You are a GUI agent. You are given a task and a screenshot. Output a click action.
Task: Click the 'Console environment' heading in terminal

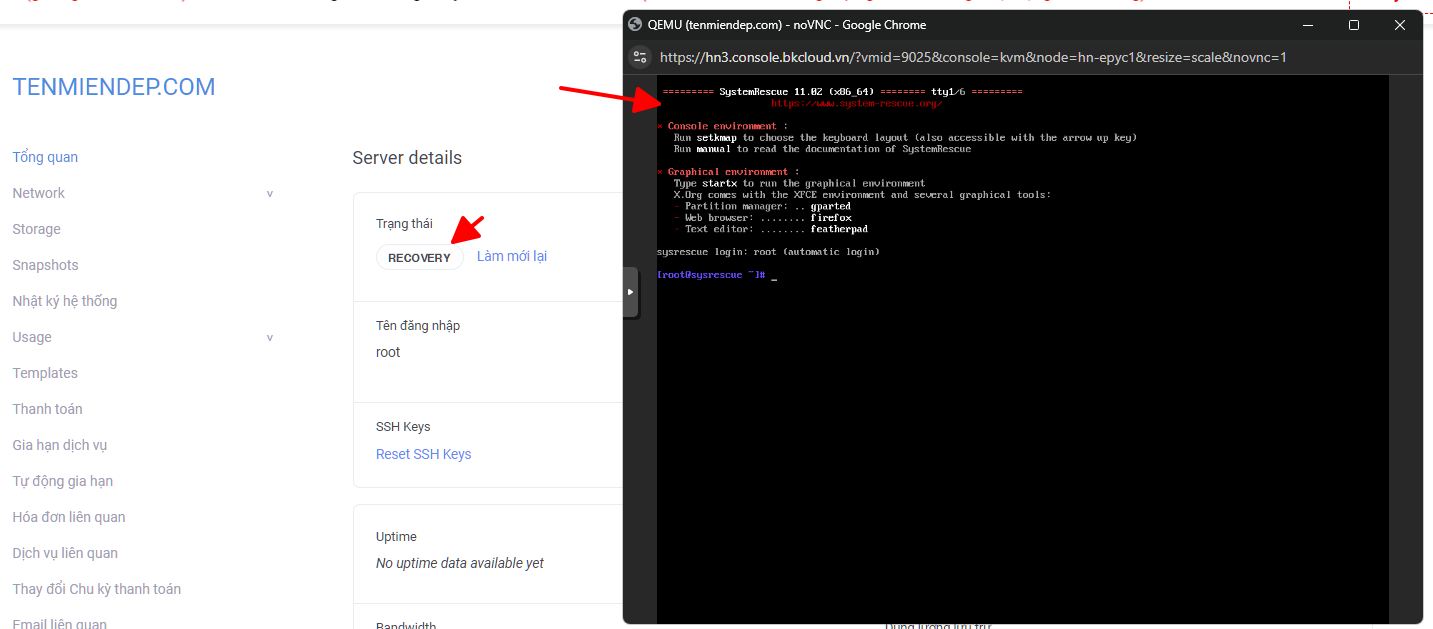pos(722,126)
